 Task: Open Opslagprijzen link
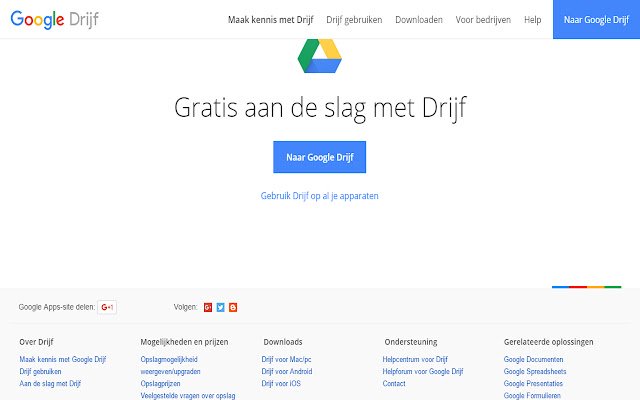coord(160,384)
